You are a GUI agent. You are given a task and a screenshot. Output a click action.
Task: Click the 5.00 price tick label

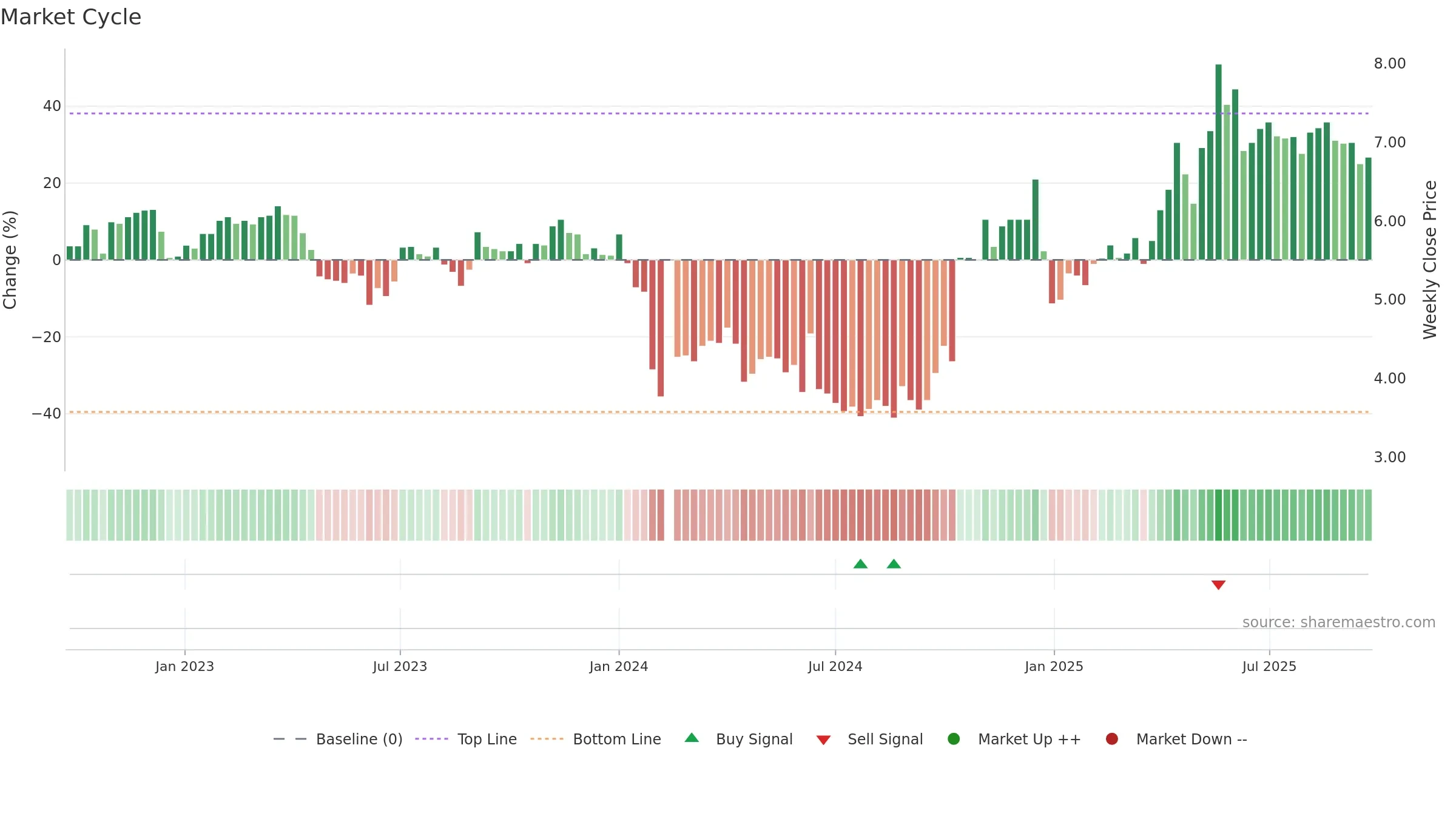pos(1390,300)
